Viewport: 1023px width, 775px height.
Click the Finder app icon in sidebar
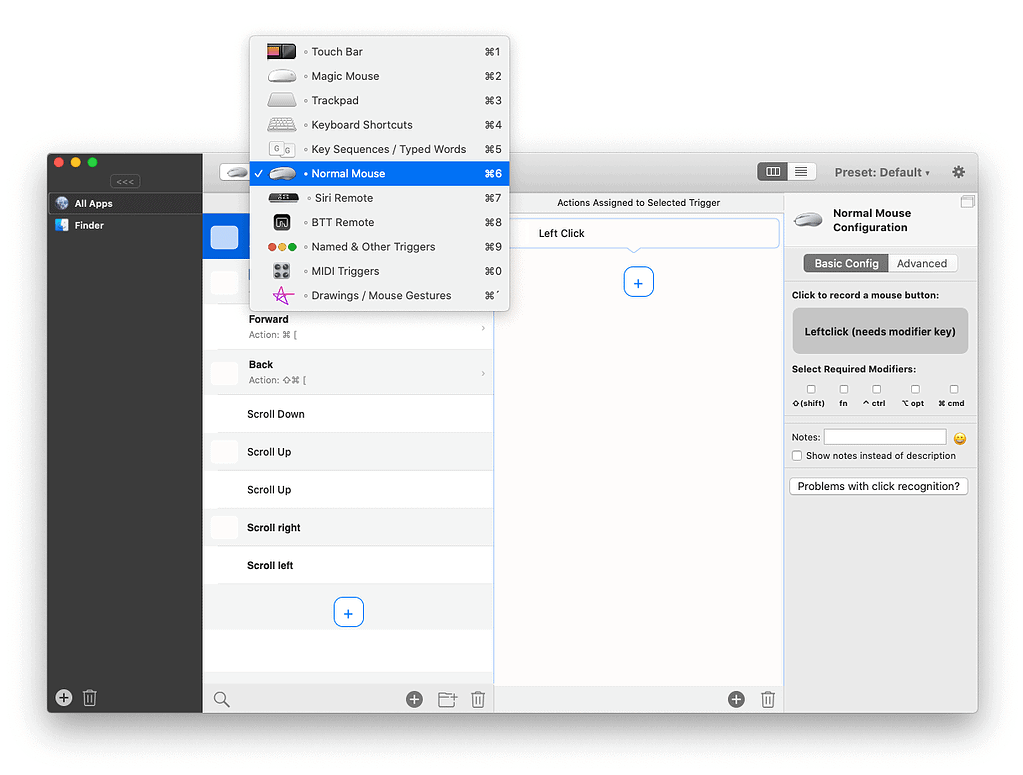[x=62, y=225]
